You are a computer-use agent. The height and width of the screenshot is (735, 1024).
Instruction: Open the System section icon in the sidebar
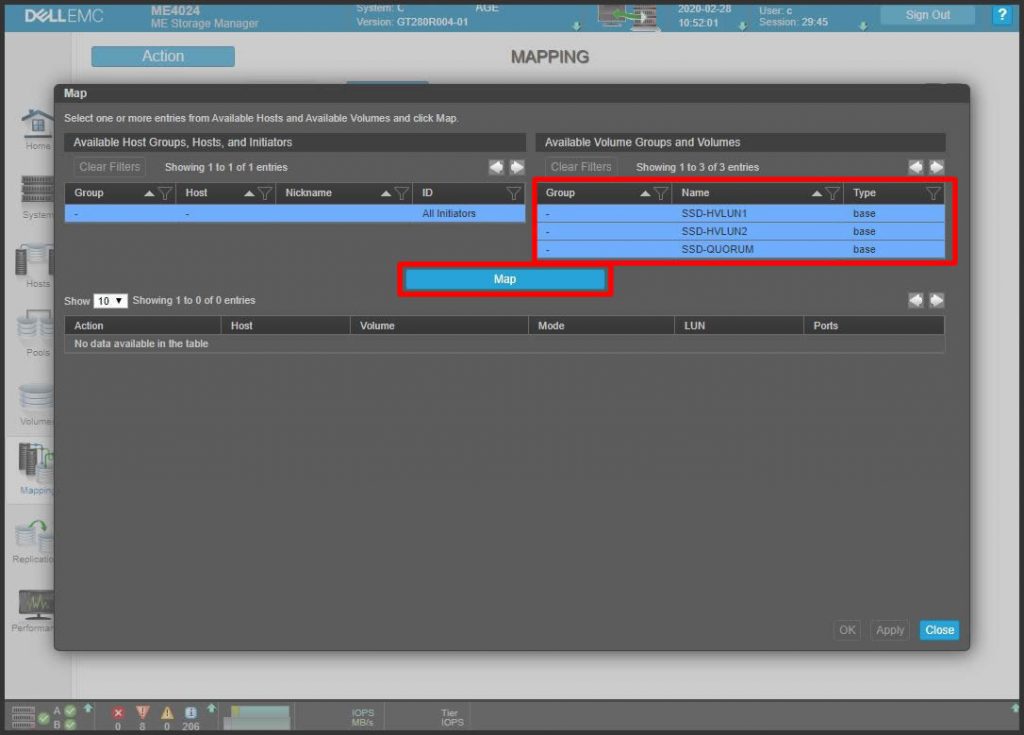[x=37, y=189]
